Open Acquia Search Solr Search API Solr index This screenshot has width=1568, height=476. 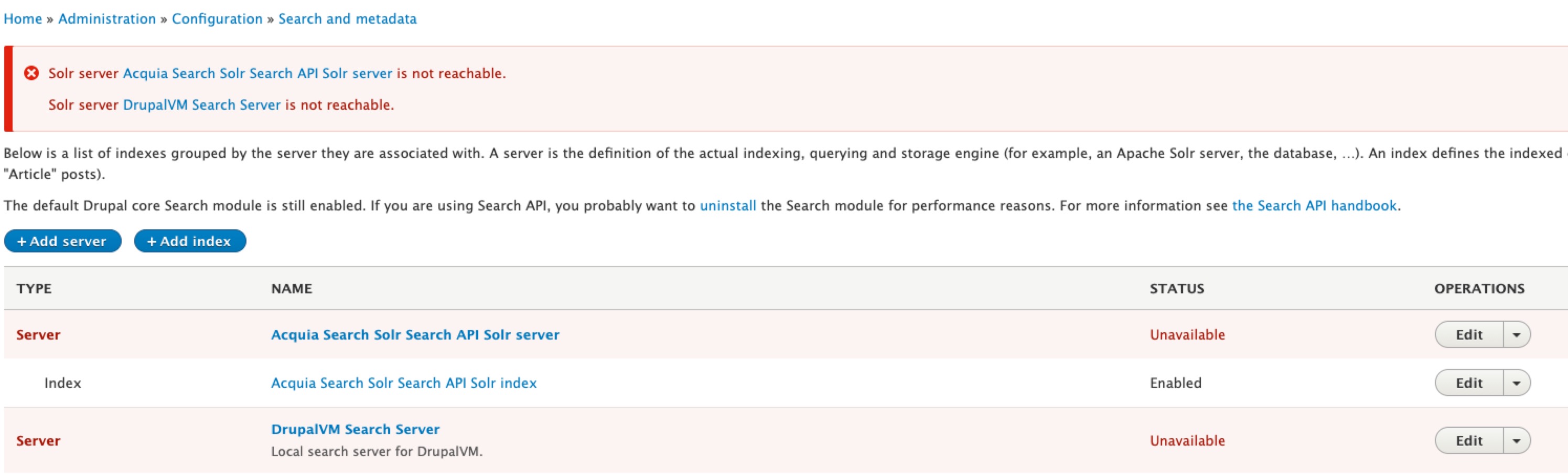(x=404, y=383)
